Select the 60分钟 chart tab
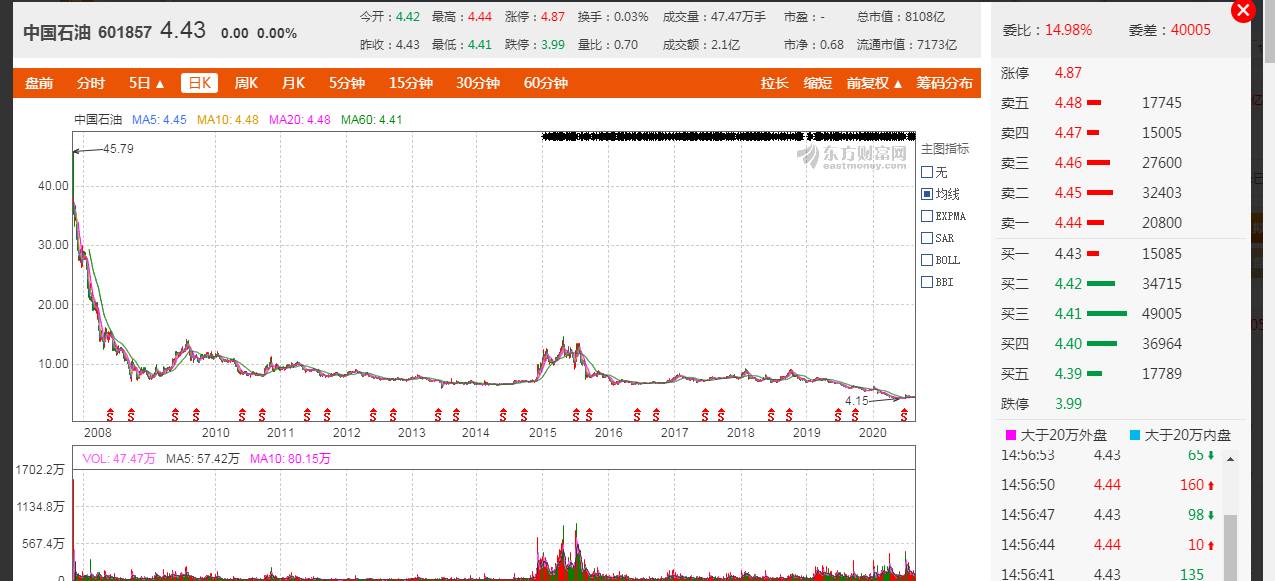This screenshot has height=581, width=1275. click(545, 83)
